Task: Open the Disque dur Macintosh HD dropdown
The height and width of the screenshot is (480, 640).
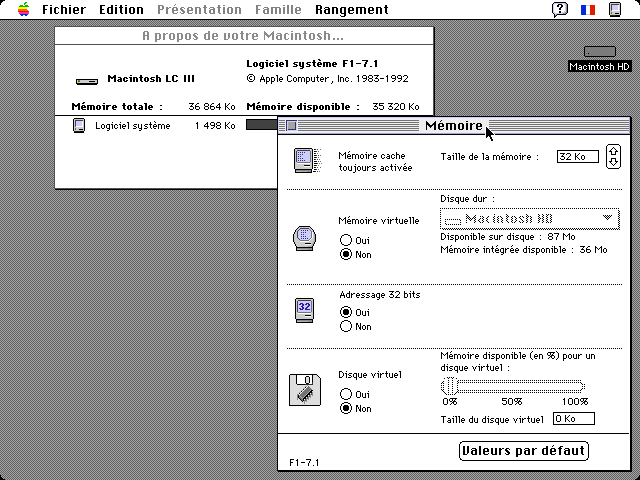Action: [529, 219]
